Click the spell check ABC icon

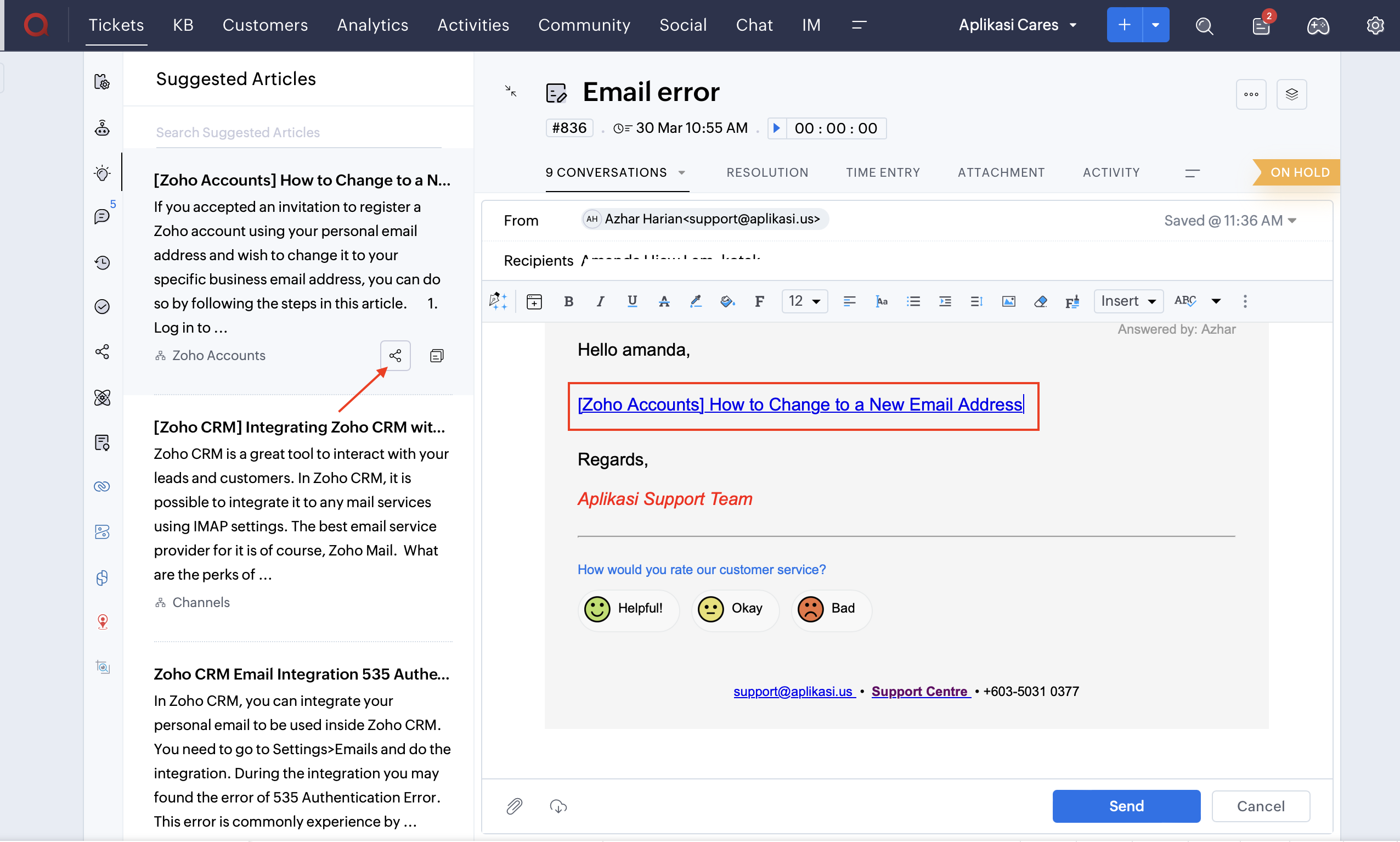tap(1185, 301)
